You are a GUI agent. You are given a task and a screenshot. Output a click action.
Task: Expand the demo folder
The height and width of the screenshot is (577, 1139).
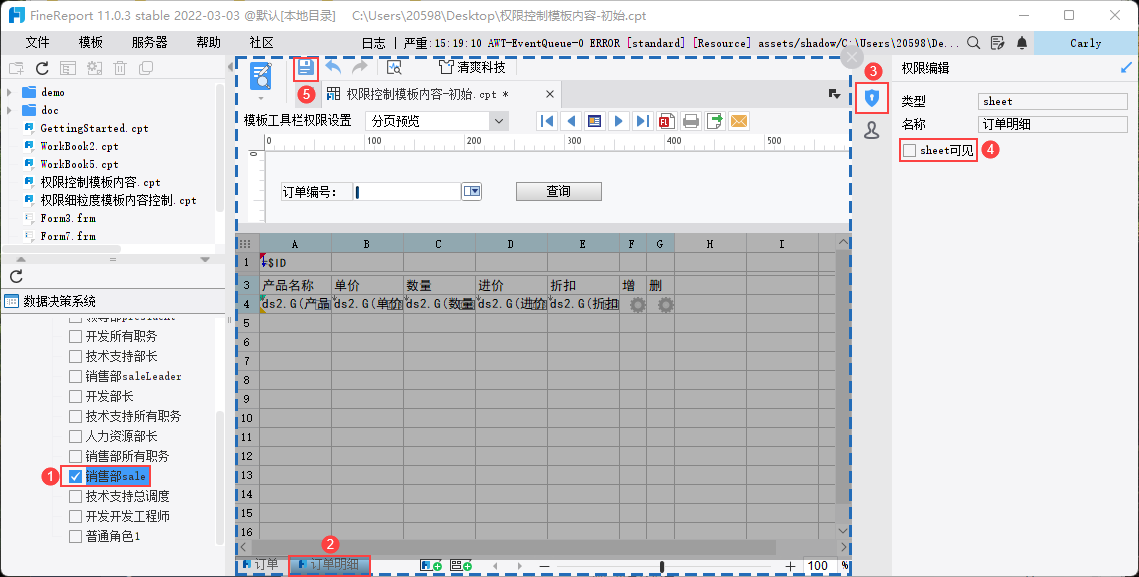pos(9,92)
